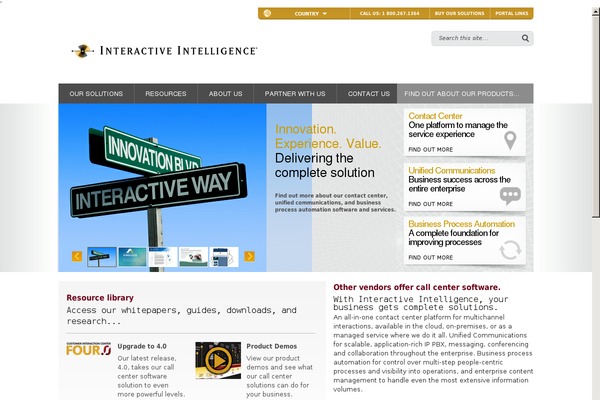Image resolution: width=600 pixels, height=400 pixels.
Task: Click the Contact Center heading
Action: point(435,116)
